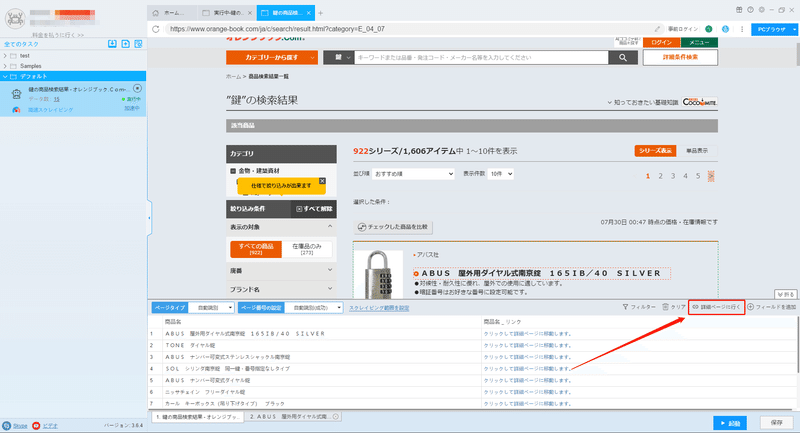Collapse the 金物・建築資材 category checkbox

pos(233,171)
